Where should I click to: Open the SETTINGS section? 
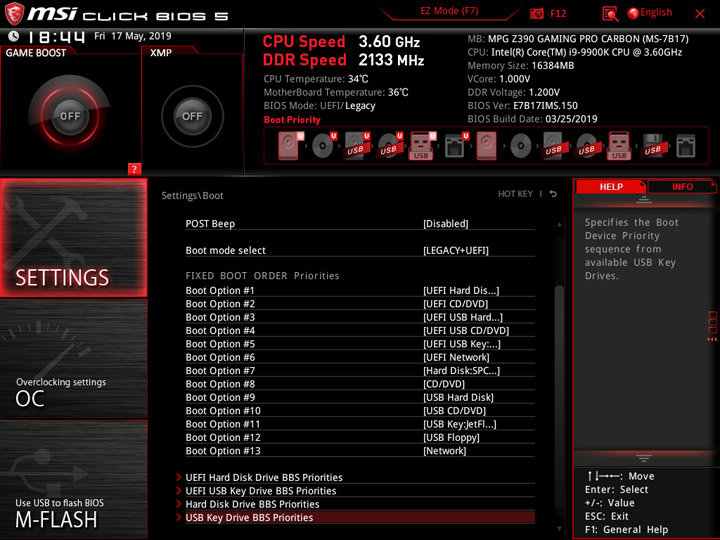(73, 237)
